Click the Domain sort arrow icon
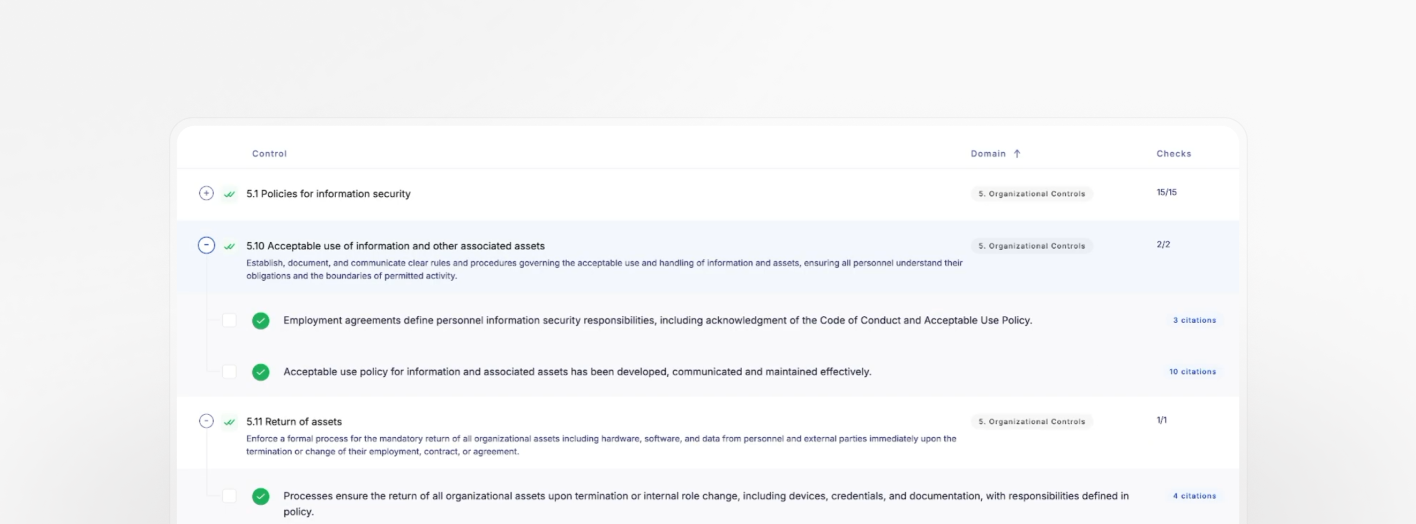Image resolution: width=1416 pixels, height=524 pixels. pos(1017,154)
